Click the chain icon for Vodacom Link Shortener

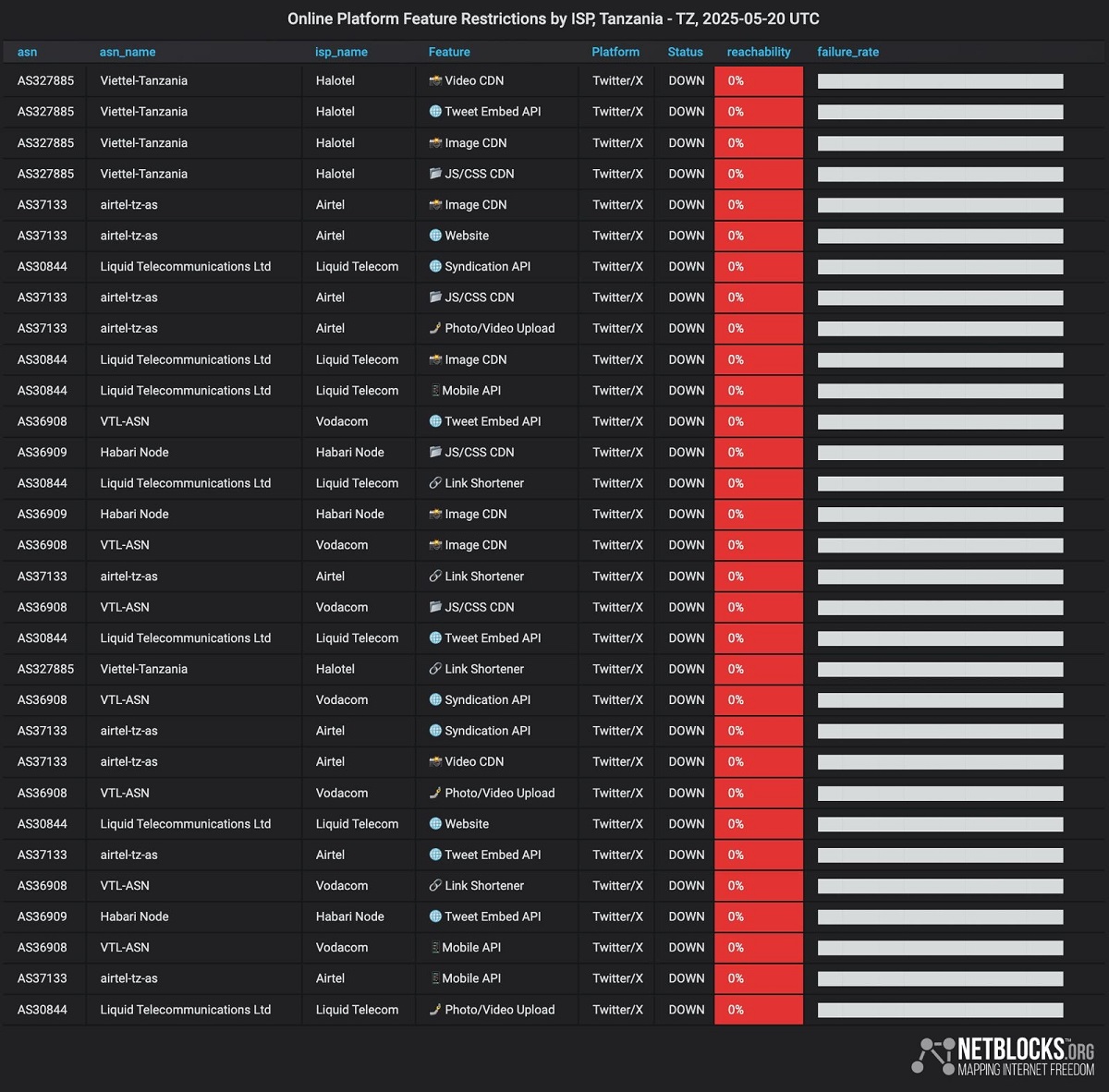[x=435, y=886]
